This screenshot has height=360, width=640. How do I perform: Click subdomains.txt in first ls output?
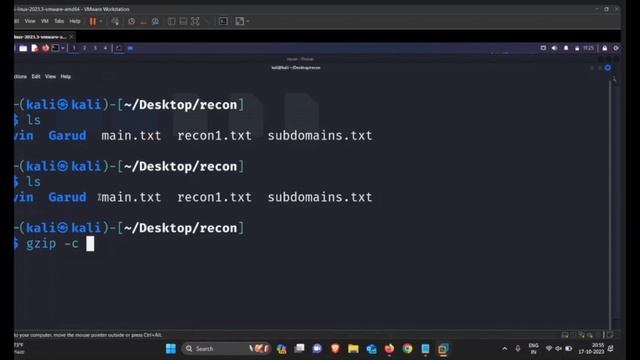tap(320, 136)
